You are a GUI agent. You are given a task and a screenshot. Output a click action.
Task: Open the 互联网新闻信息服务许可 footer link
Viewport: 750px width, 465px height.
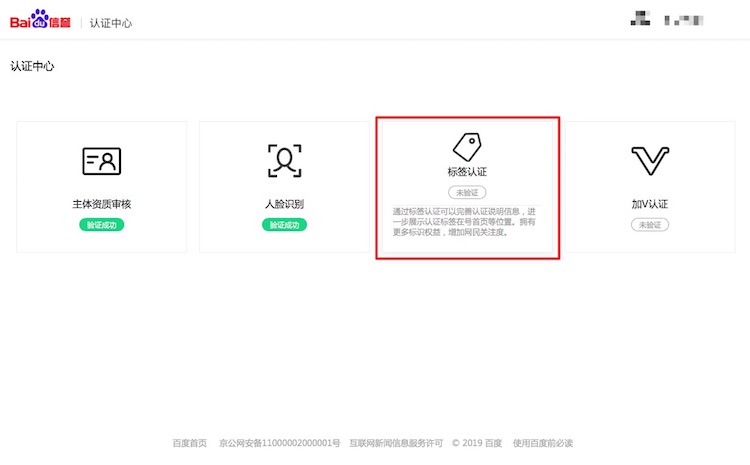tap(395, 443)
